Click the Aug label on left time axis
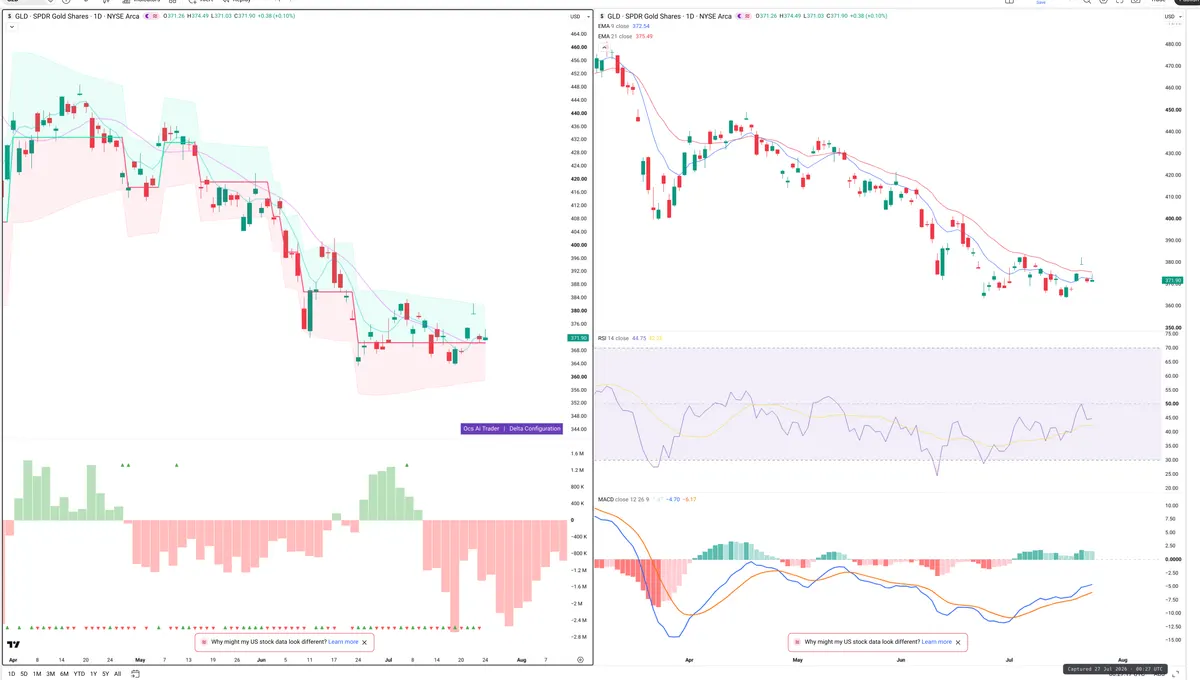The height and width of the screenshot is (680, 1200). click(521, 660)
